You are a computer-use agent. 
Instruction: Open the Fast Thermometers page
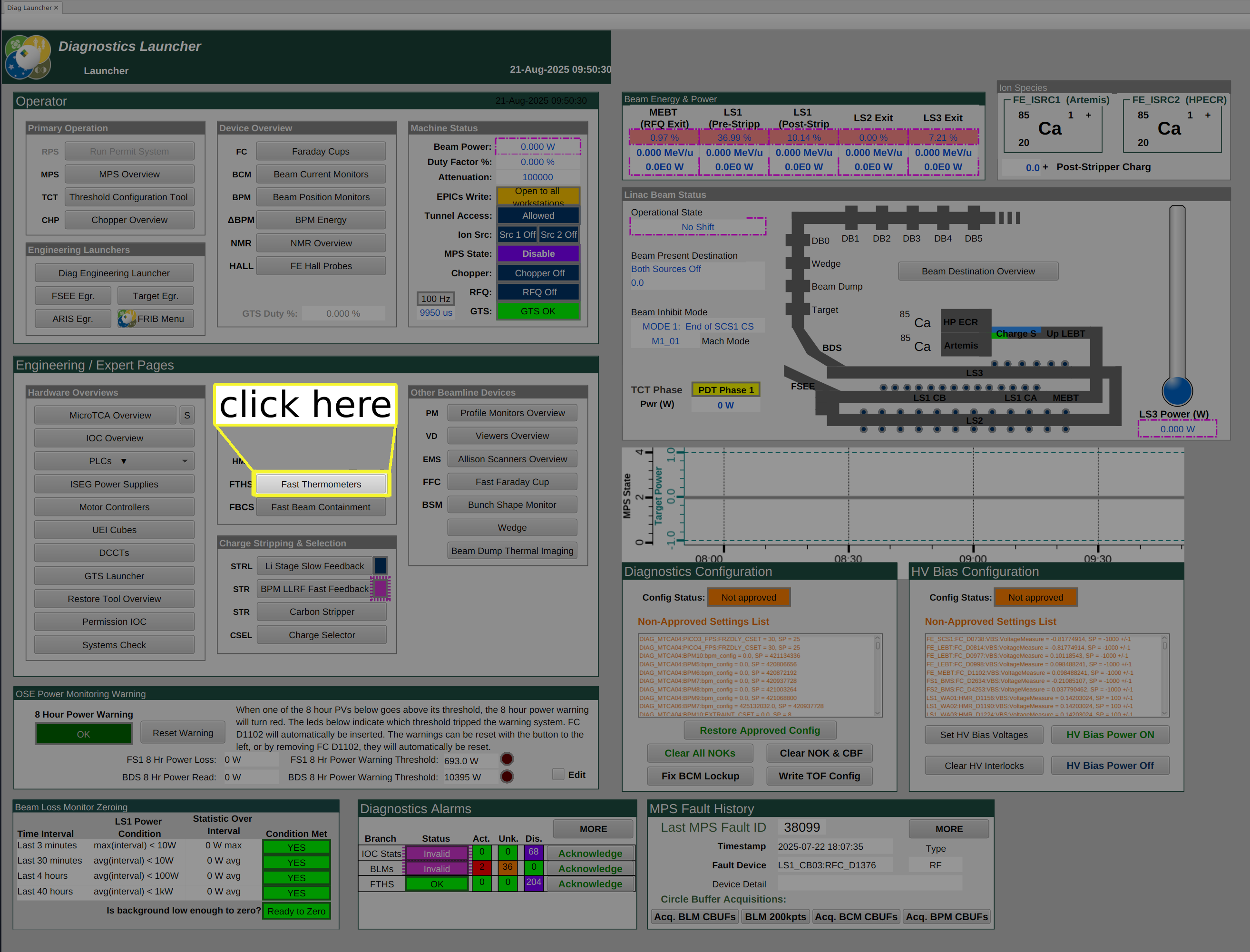click(321, 485)
